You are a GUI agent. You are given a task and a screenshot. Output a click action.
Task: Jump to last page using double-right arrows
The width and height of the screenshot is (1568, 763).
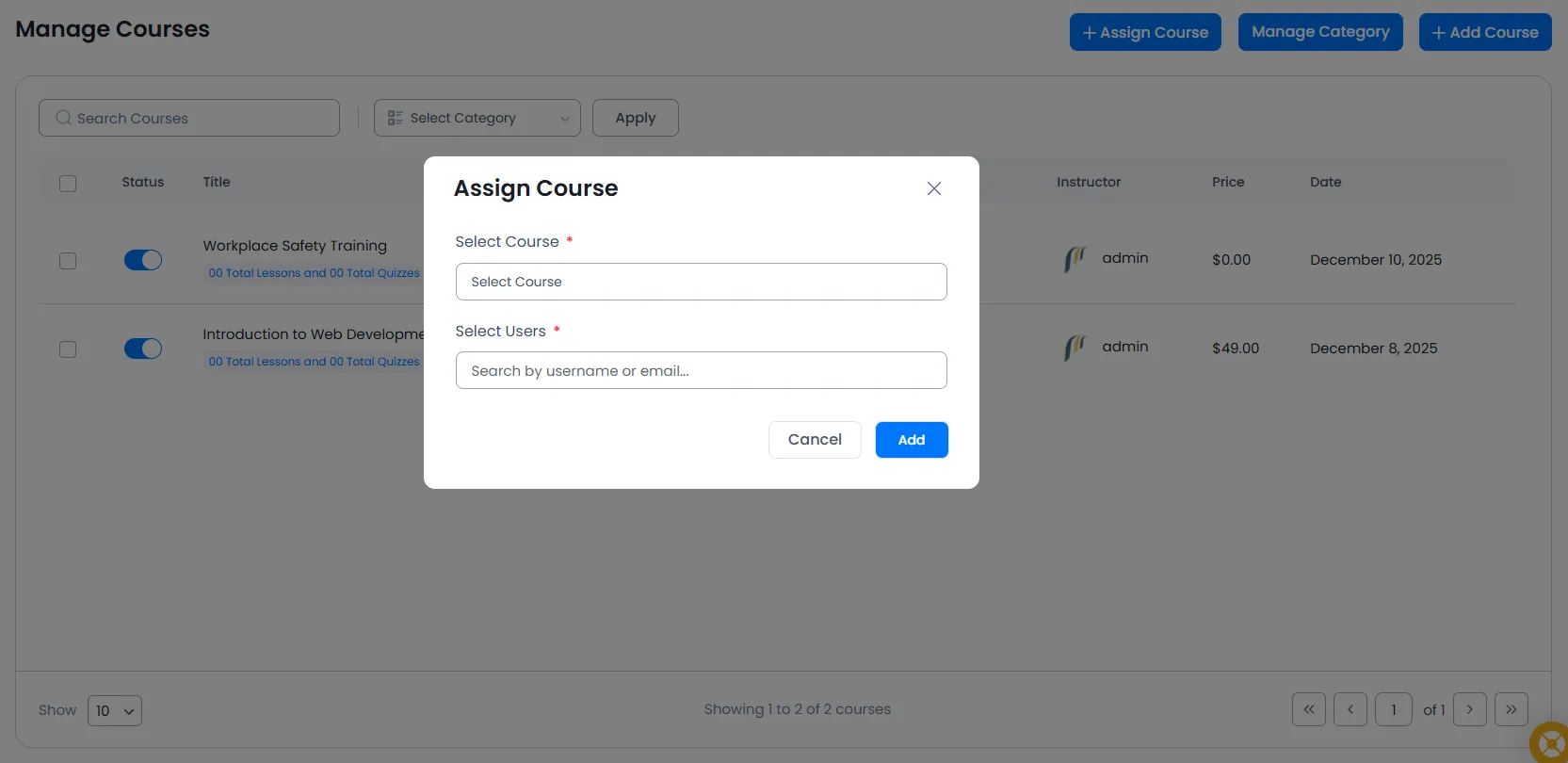coord(1511,709)
